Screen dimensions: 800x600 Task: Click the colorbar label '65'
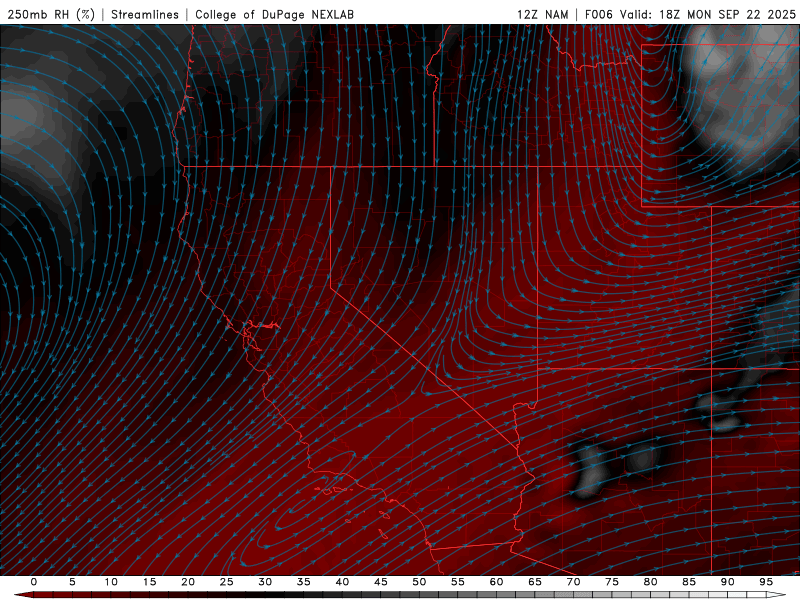tap(535, 582)
